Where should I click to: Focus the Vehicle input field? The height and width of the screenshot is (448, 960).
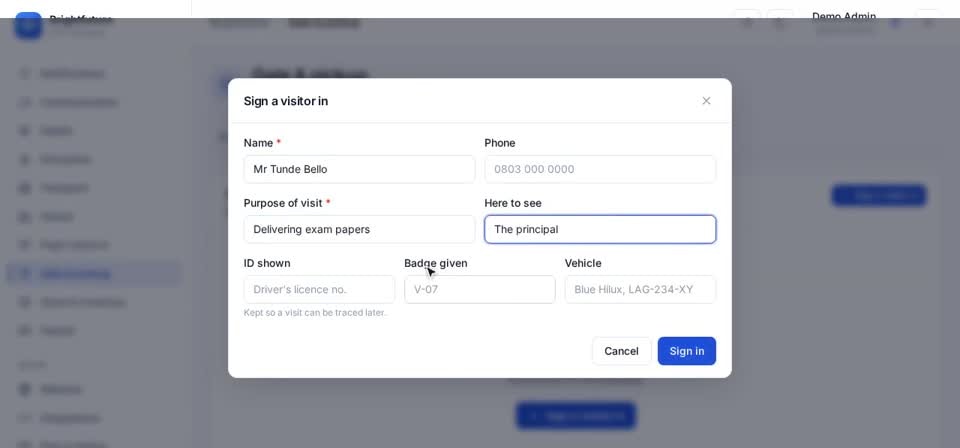[x=640, y=289]
